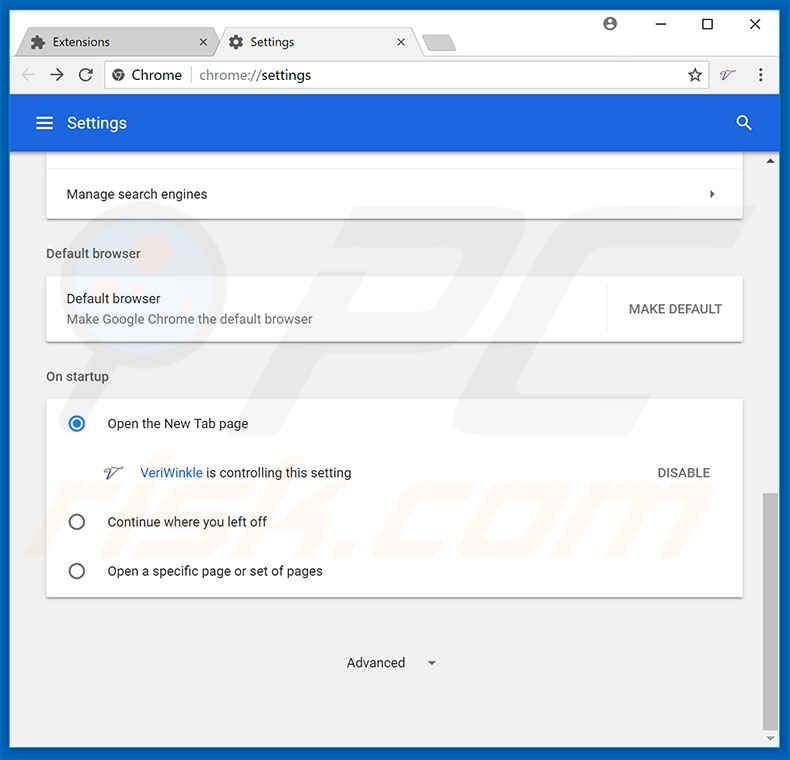Screen dimensions: 790x760
Task: Click the VeriWinkle logo in startup row
Action: point(113,473)
